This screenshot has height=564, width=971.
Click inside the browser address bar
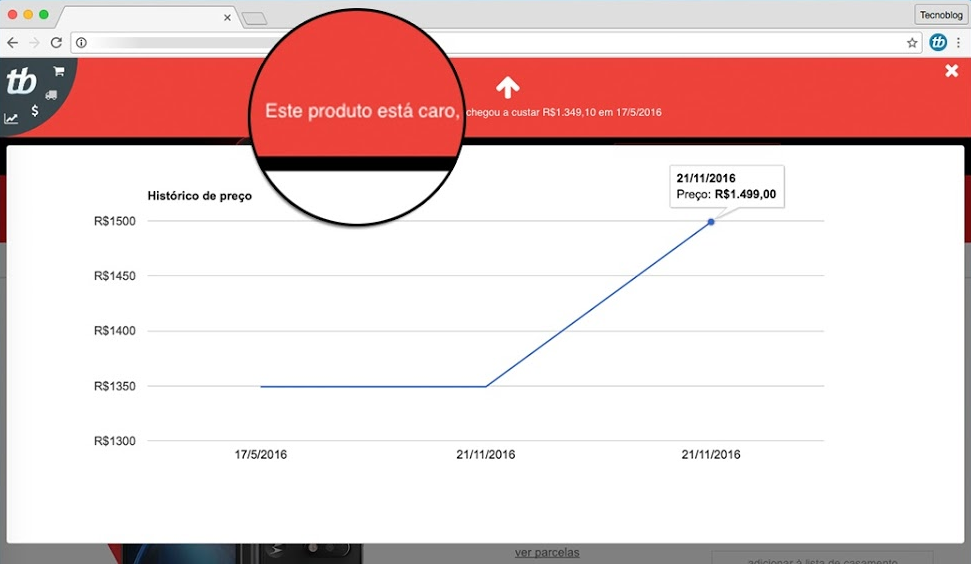500,43
